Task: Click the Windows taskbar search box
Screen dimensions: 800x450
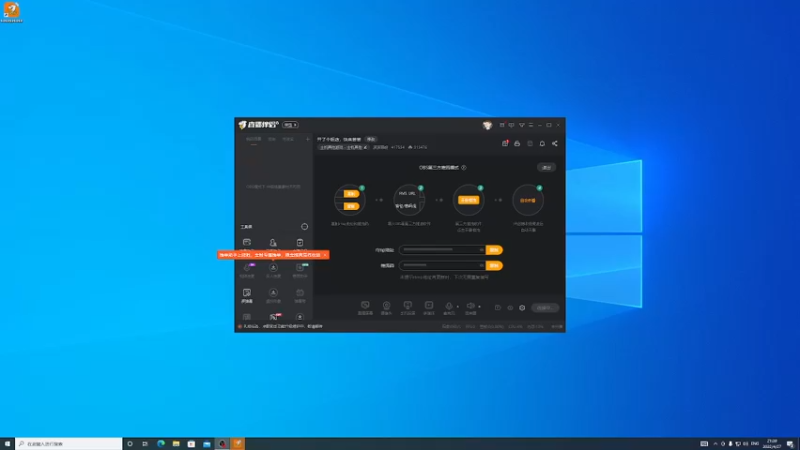Action: (68, 444)
